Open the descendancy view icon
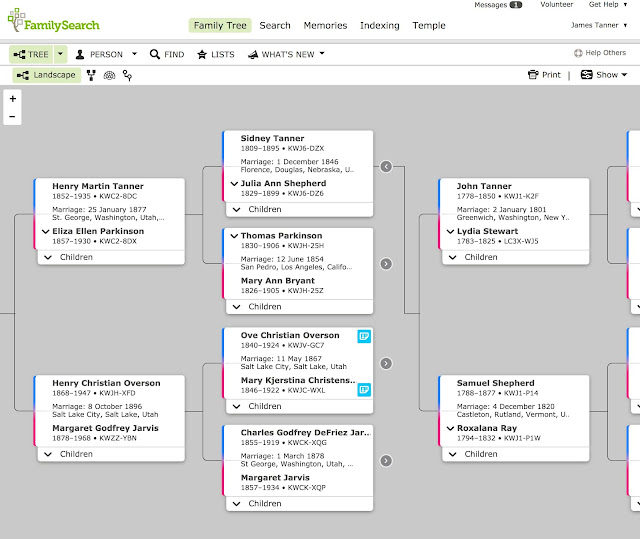Image resolution: width=640 pixels, height=539 pixels. pos(127,75)
